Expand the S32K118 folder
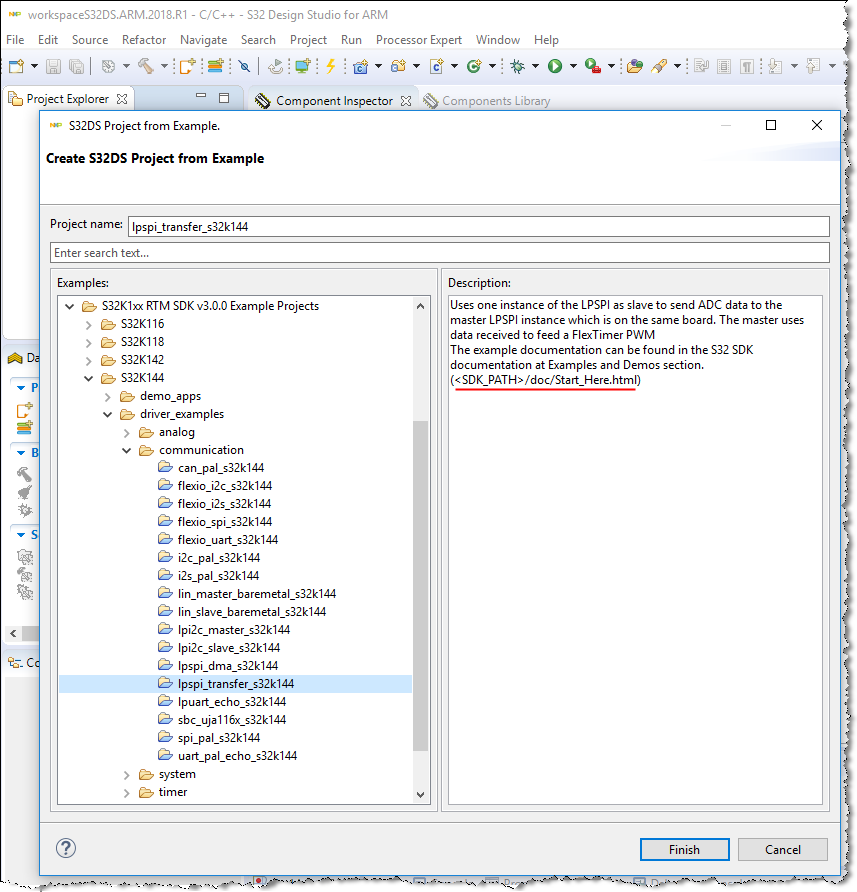The image size is (857, 892). point(89,344)
